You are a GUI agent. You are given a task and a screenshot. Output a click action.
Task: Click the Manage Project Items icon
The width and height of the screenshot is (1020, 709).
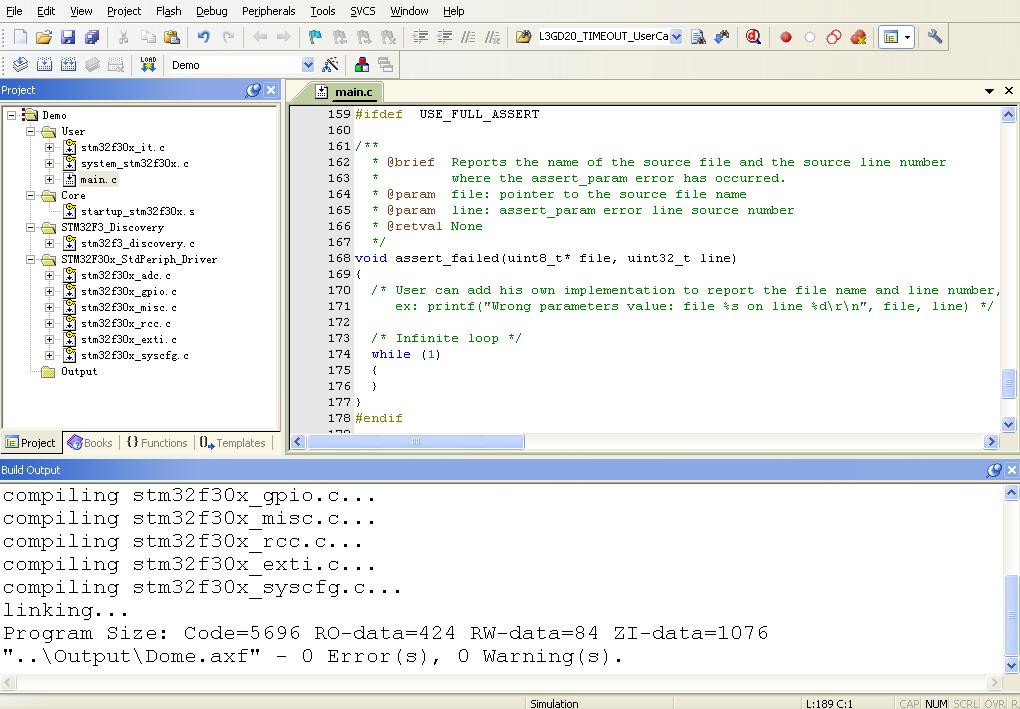[362, 65]
